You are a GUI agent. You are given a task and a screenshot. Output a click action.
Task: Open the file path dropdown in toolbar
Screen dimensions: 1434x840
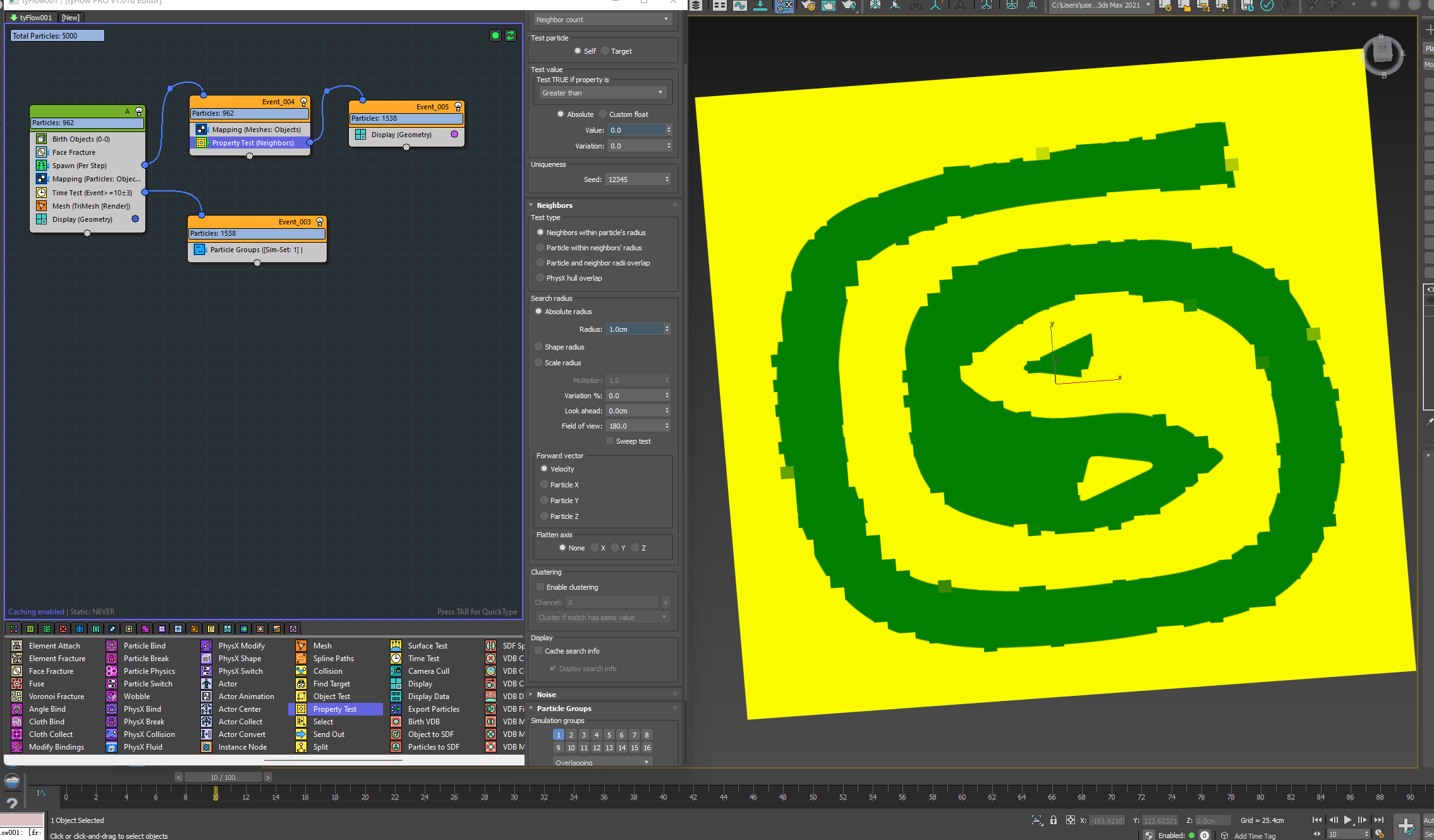1148,5
